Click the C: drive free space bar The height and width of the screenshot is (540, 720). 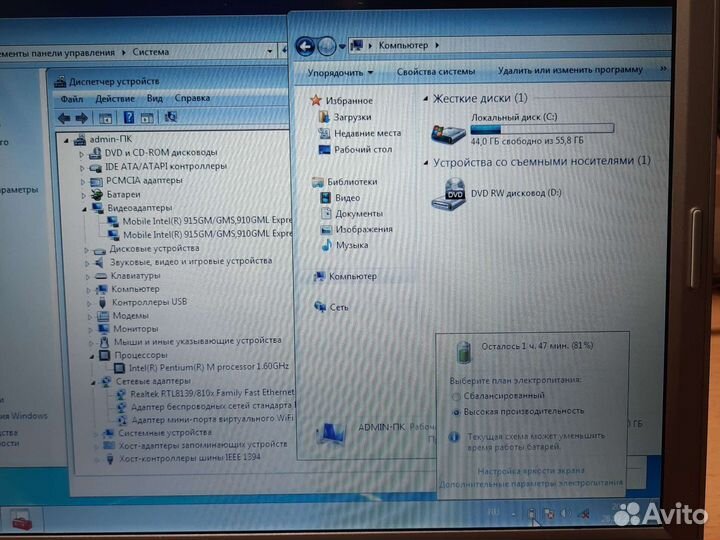click(542, 129)
